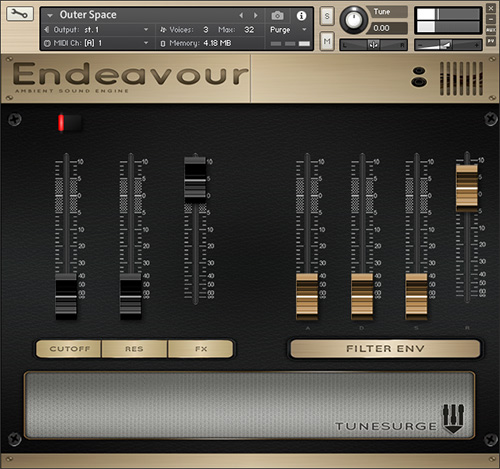Select the FX tab
500x469 pixels.
[201, 349]
